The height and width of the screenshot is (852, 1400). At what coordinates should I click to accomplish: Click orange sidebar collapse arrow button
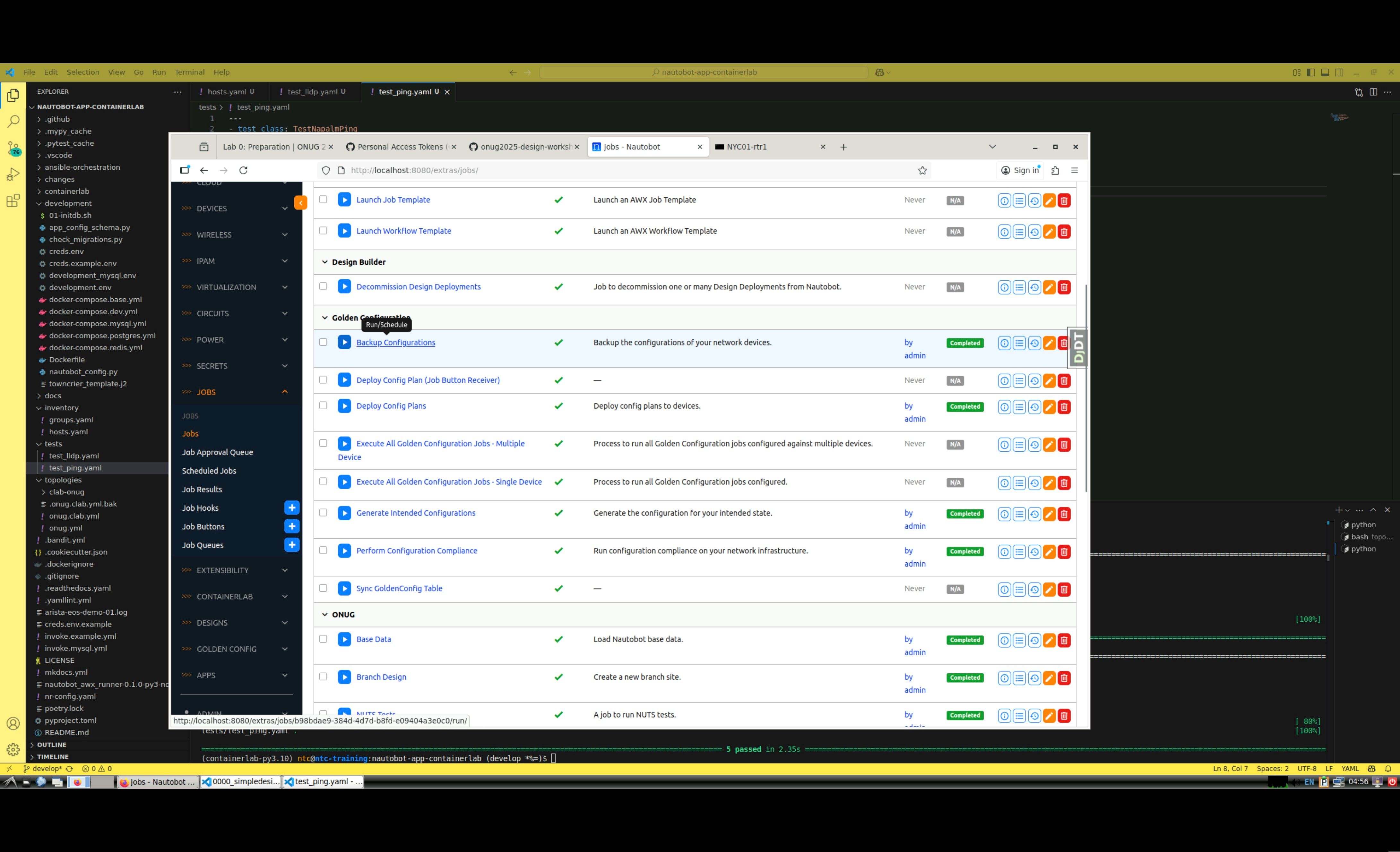pos(300,203)
